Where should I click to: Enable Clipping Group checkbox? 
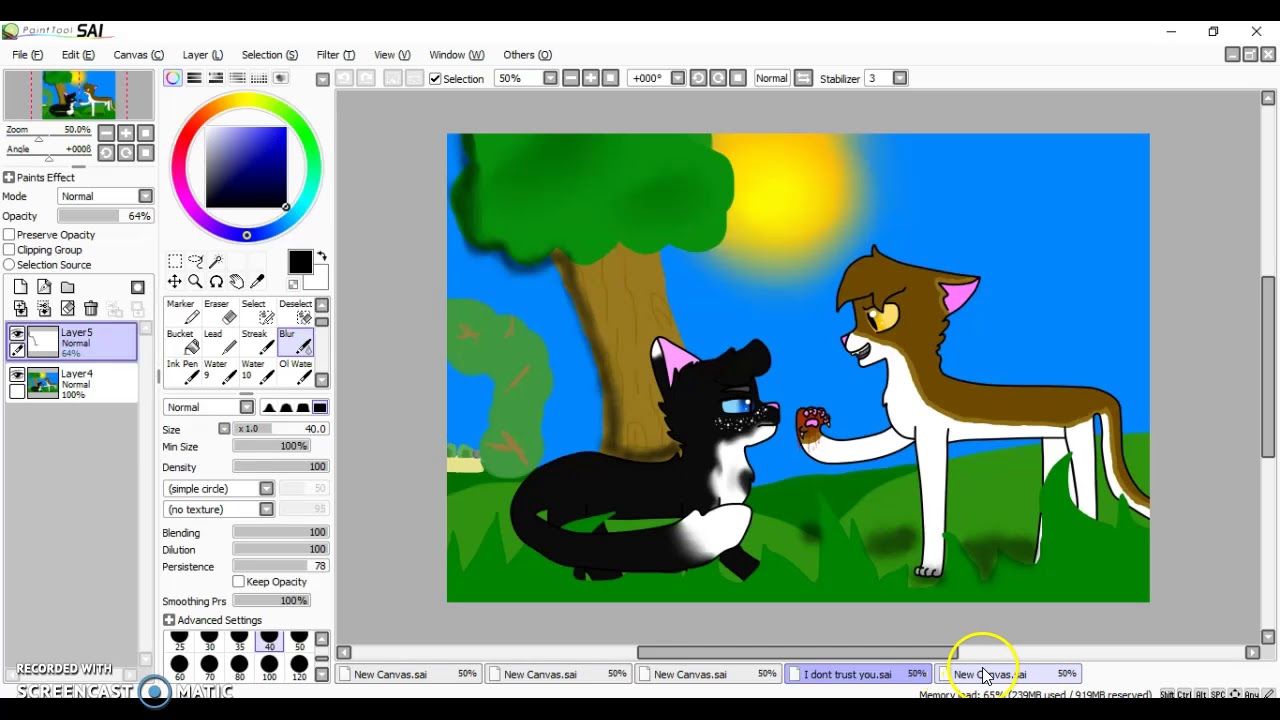(x=9, y=250)
